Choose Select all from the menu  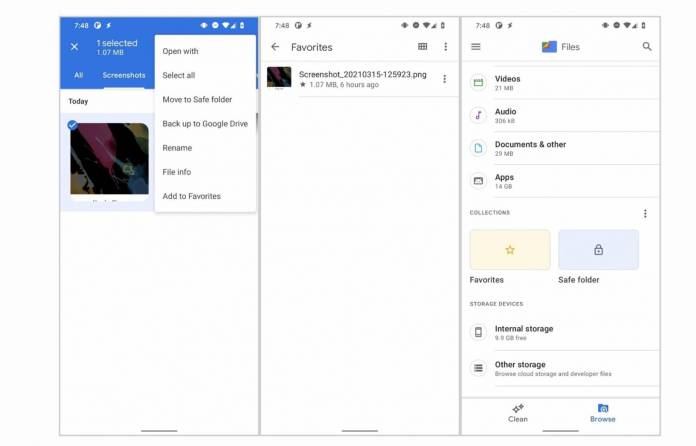(x=178, y=75)
